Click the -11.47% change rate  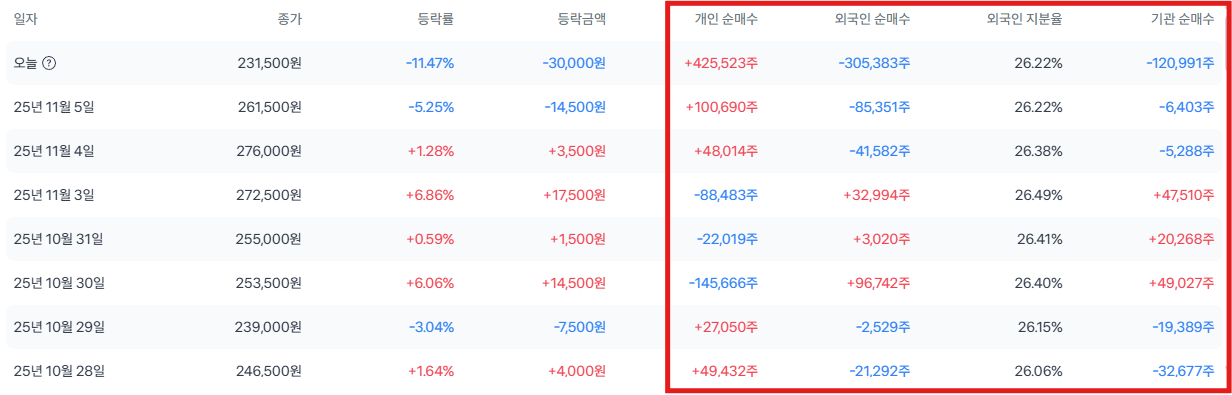pyautogui.click(x=430, y=63)
